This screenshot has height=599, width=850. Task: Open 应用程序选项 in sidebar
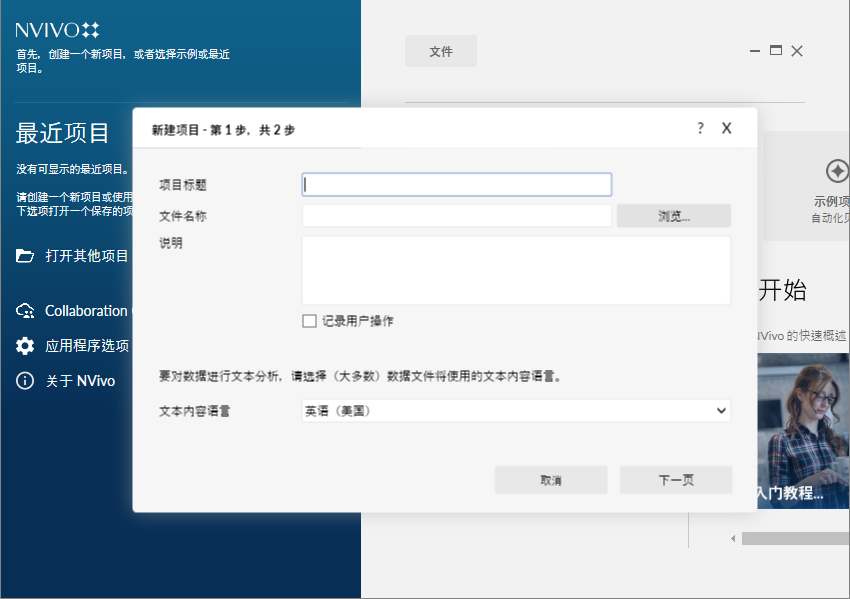point(87,345)
